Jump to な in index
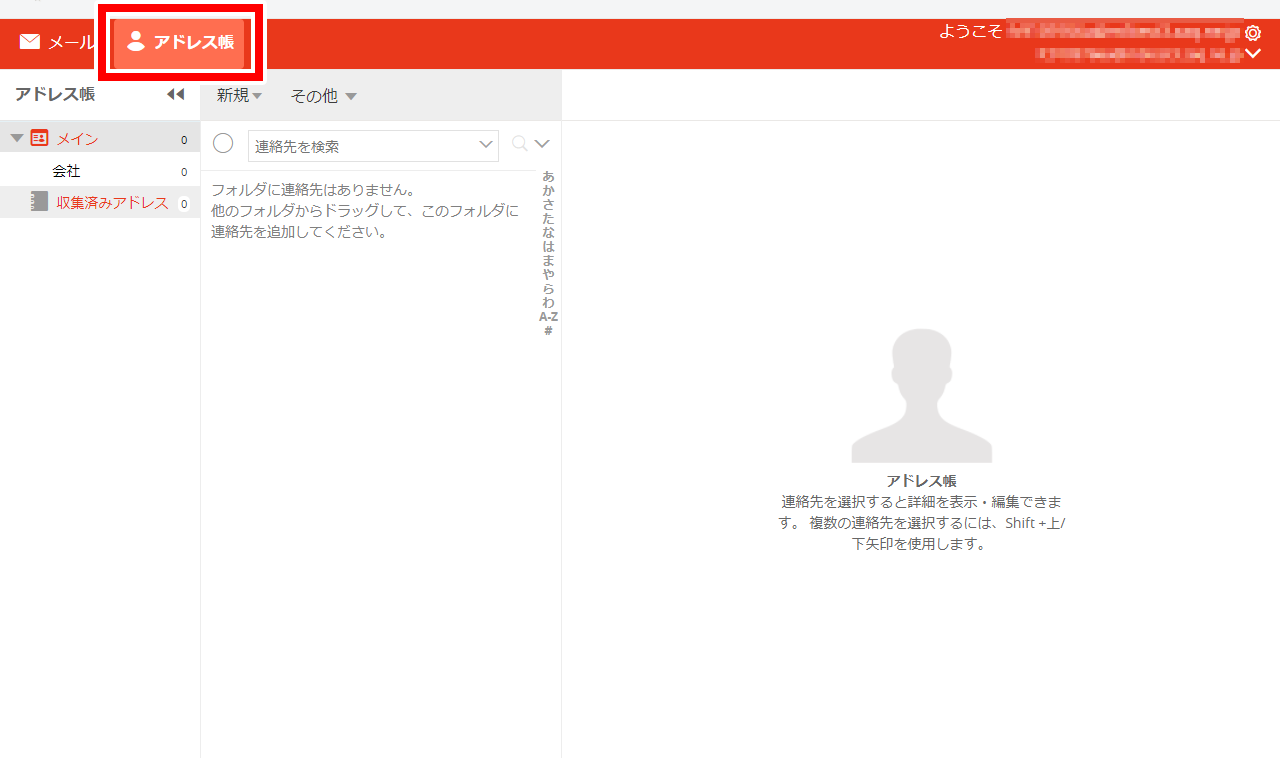 coord(548,232)
